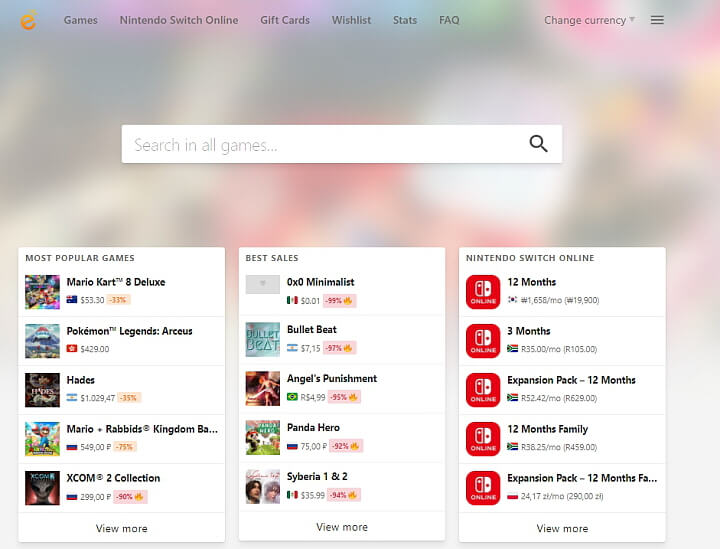The image size is (720, 549).
Task: Click the 0x0 Minimalist placeholder image
Action: click(263, 284)
